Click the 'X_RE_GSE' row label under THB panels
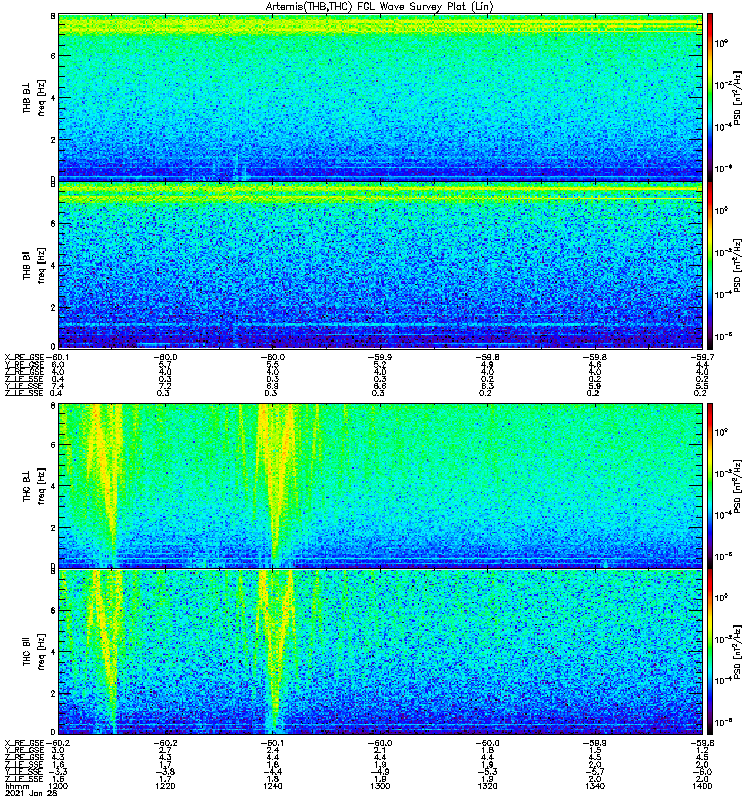This screenshot has height=800, width=750. tap(24, 357)
